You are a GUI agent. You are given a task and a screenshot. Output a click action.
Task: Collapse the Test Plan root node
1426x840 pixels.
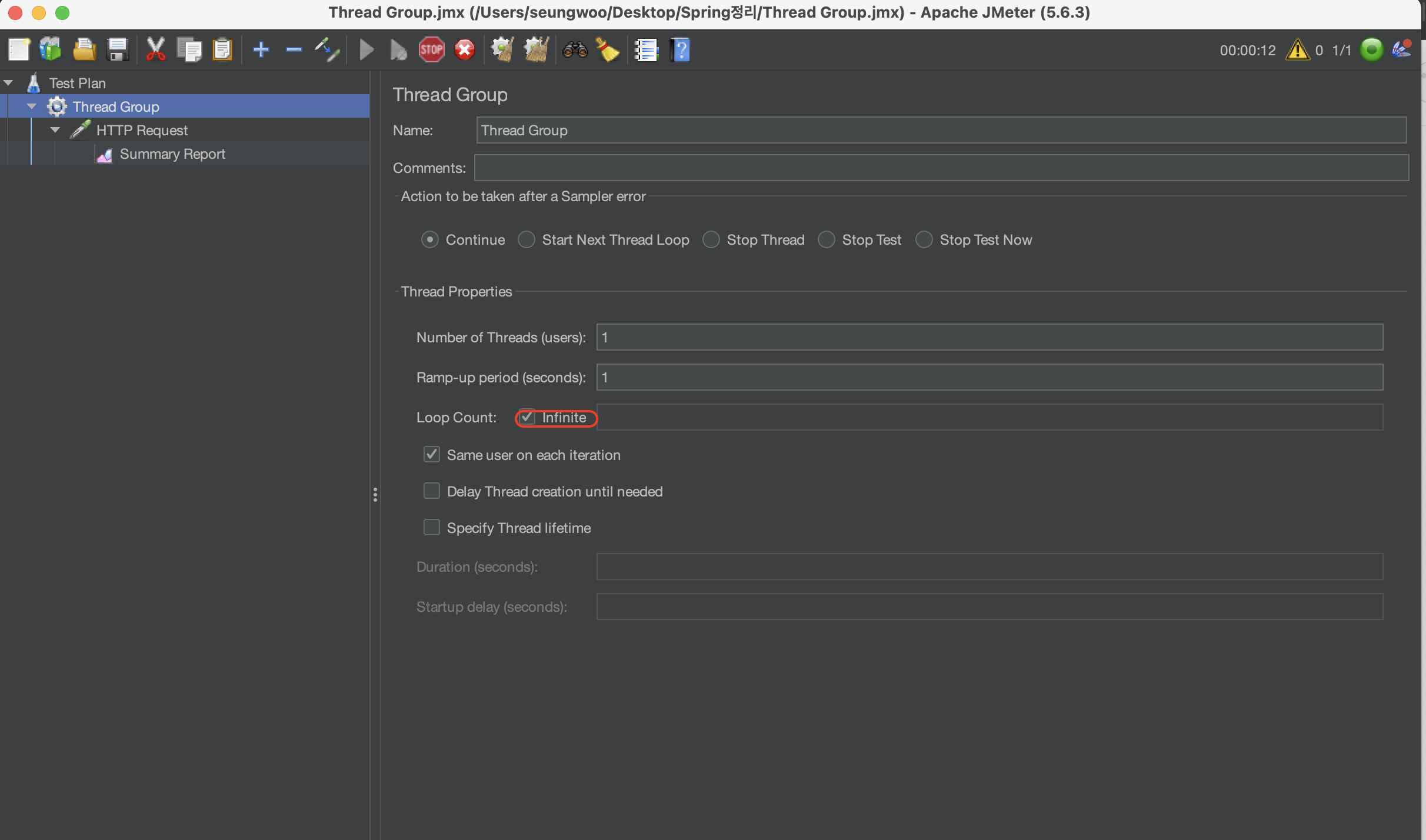pos(8,83)
